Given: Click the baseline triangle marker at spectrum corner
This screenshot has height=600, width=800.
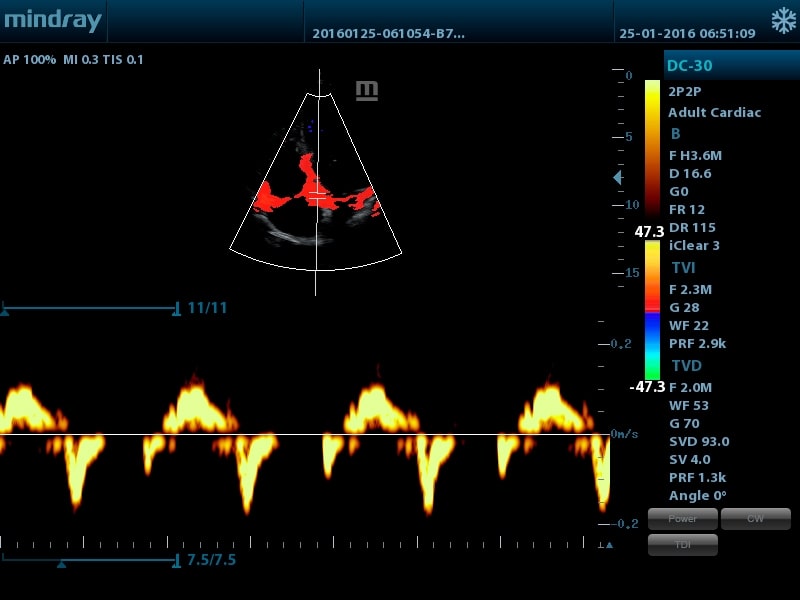Looking at the screenshot, I should 609,545.
